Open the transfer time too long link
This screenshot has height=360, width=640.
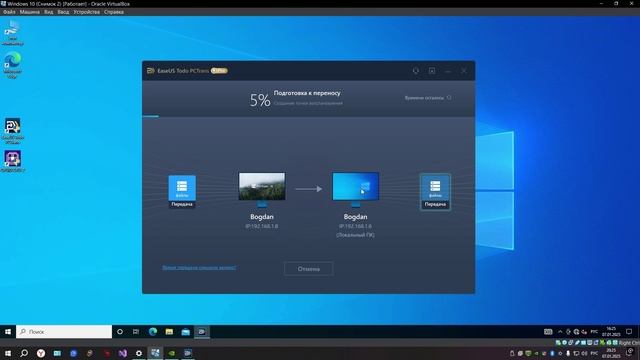point(199,268)
